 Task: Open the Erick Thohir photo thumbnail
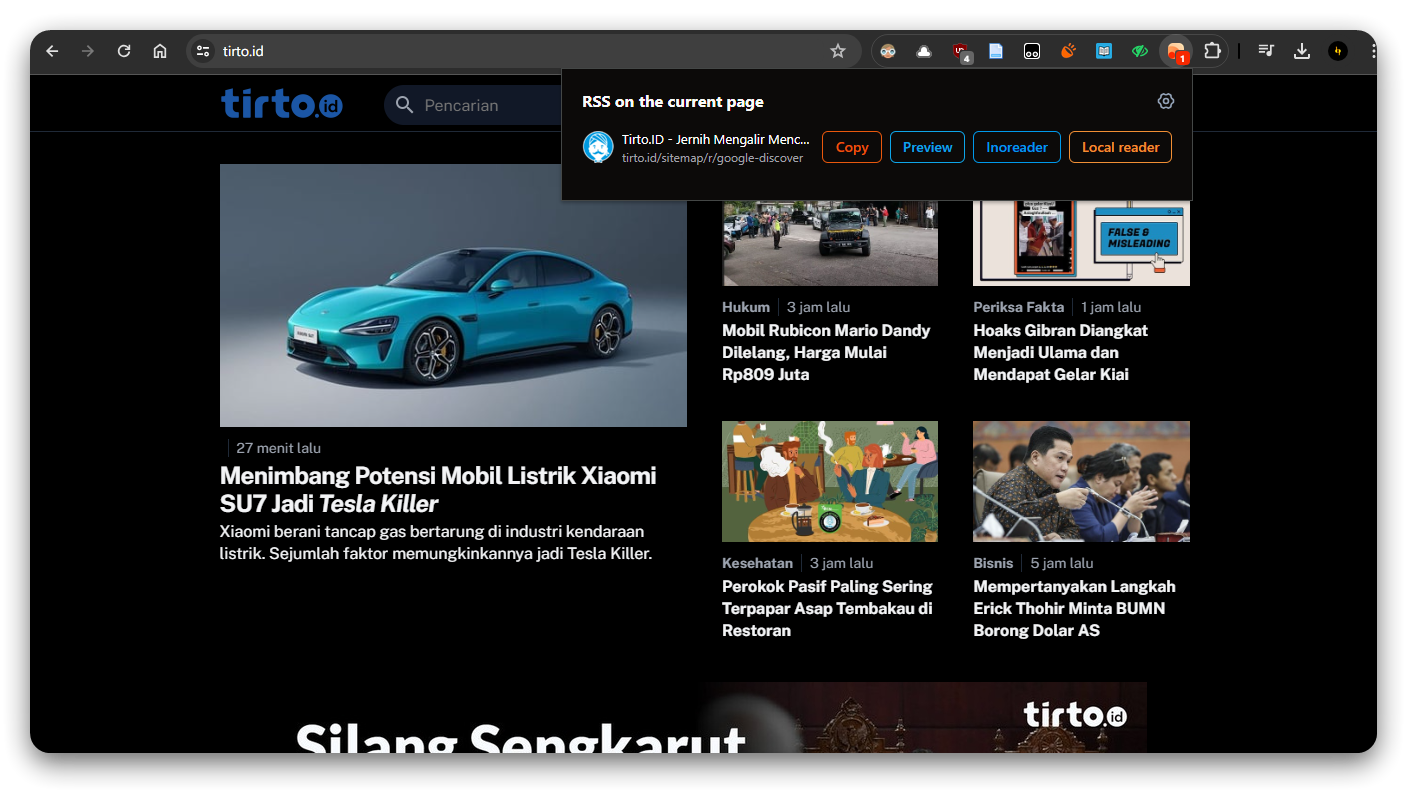click(1081, 481)
